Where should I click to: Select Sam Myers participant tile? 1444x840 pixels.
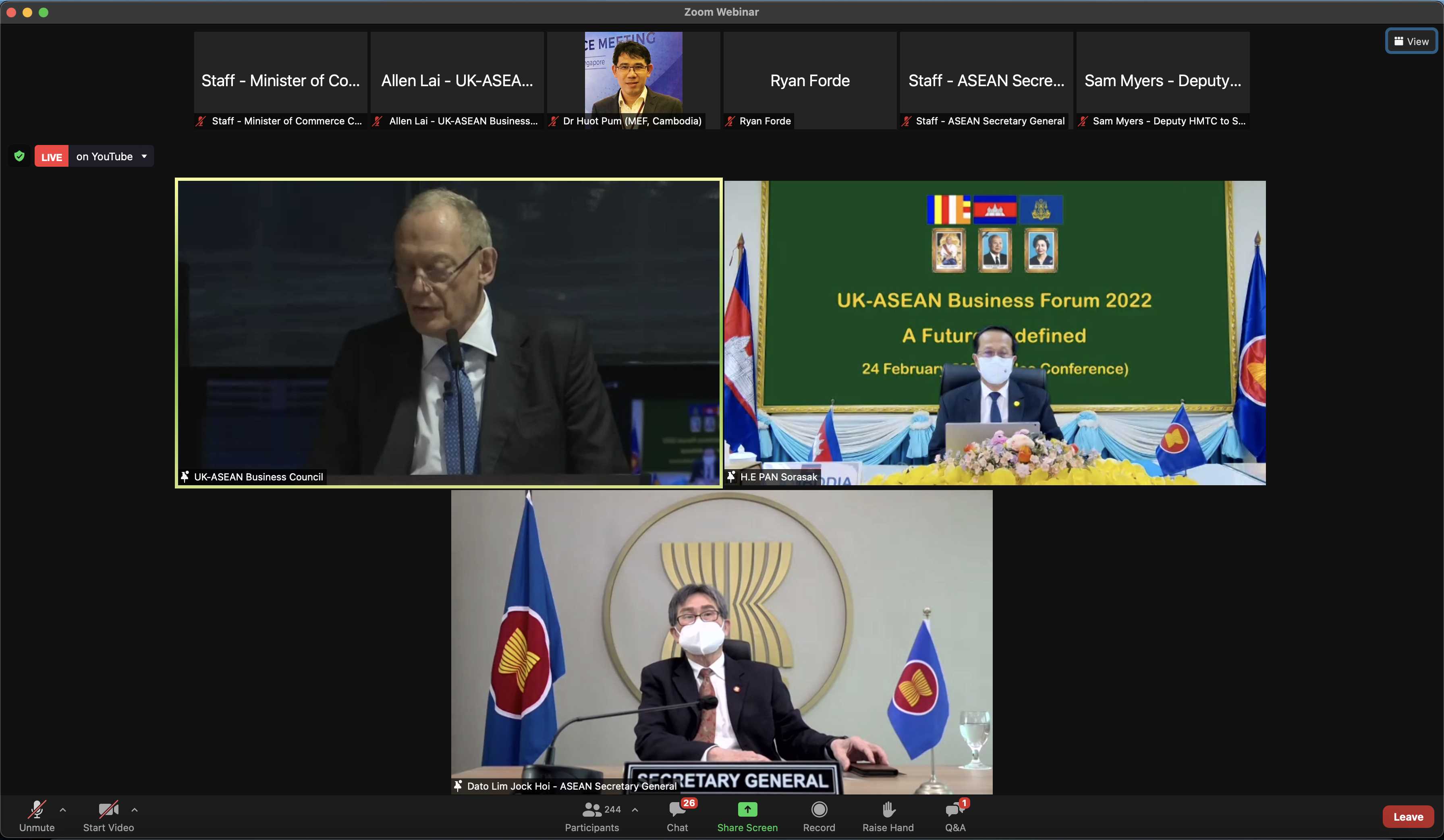1163,80
